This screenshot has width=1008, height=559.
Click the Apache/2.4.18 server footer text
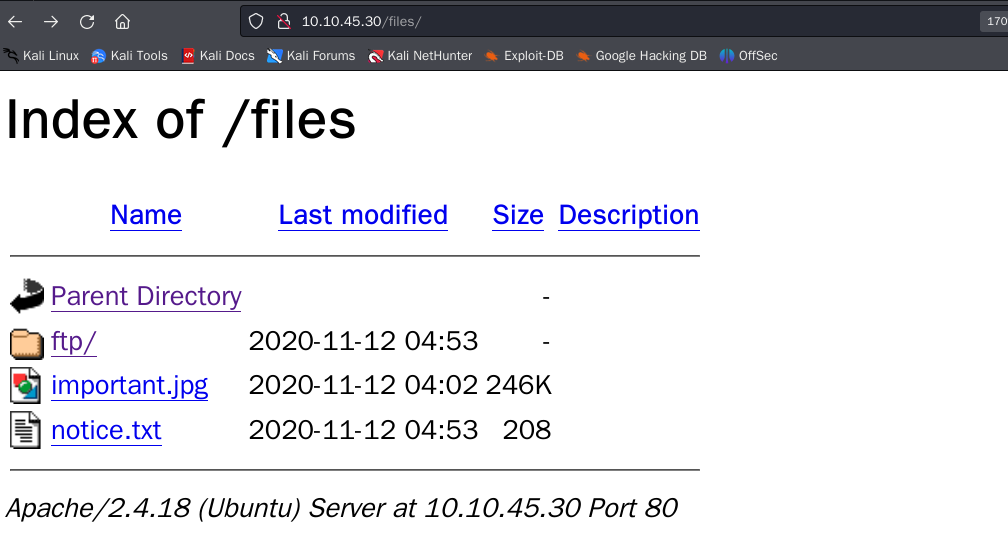pyautogui.click(x=341, y=508)
